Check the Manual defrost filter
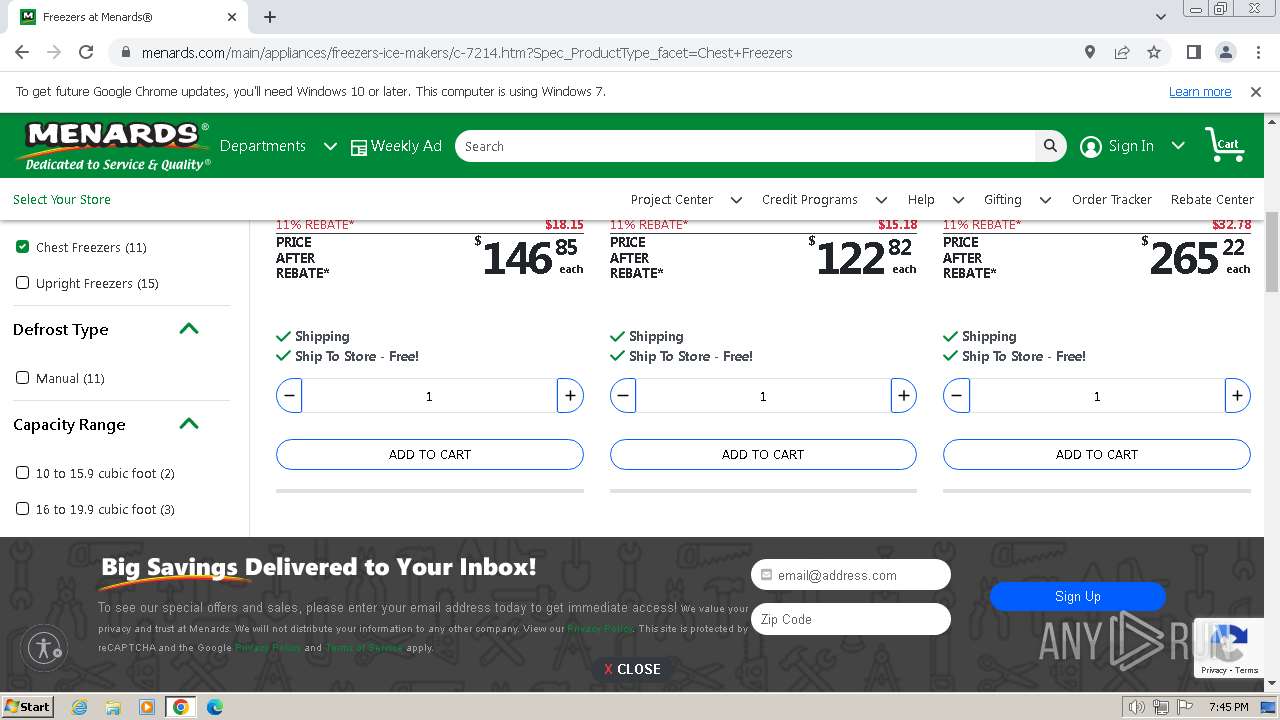This screenshot has width=1280, height=720. [22, 378]
